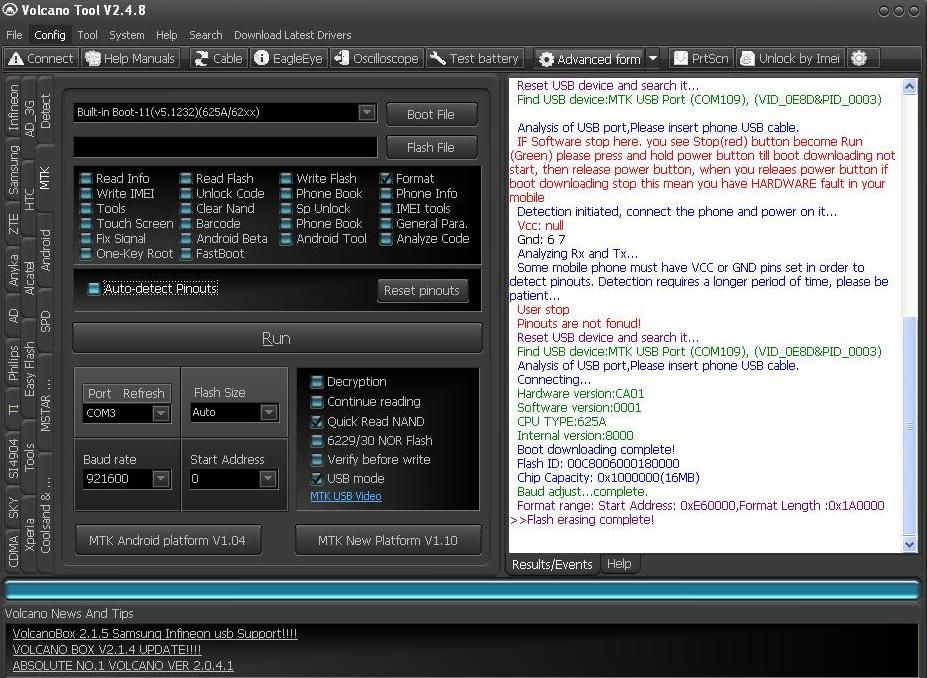Open the Oscilloscope tool

376,58
